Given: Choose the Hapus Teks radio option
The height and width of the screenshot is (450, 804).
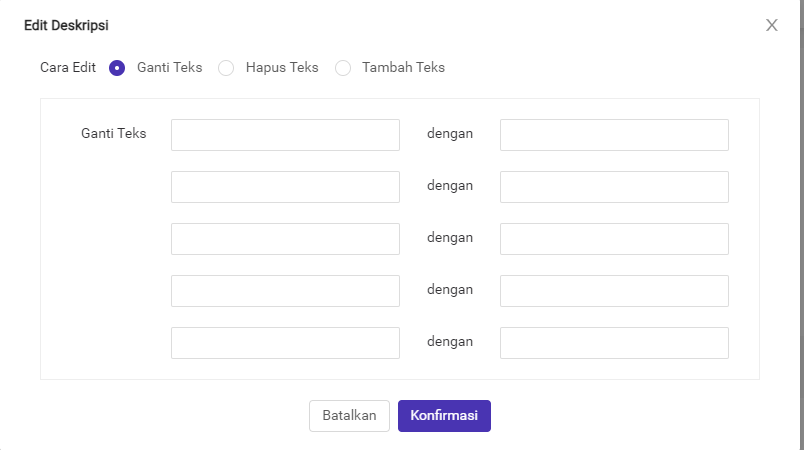Looking at the screenshot, I should 226,68.
